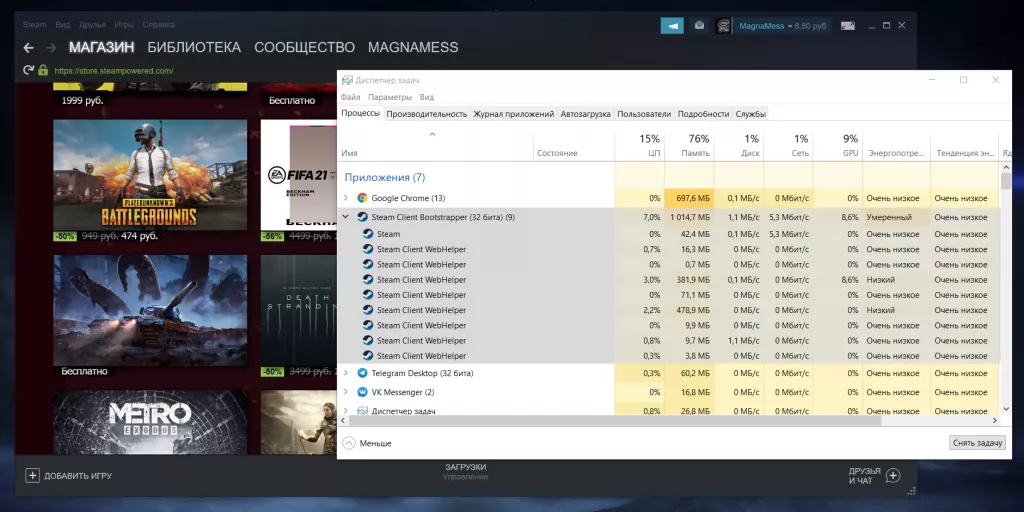Open Параметры menu in Task Manager

[x=390, y=97]
